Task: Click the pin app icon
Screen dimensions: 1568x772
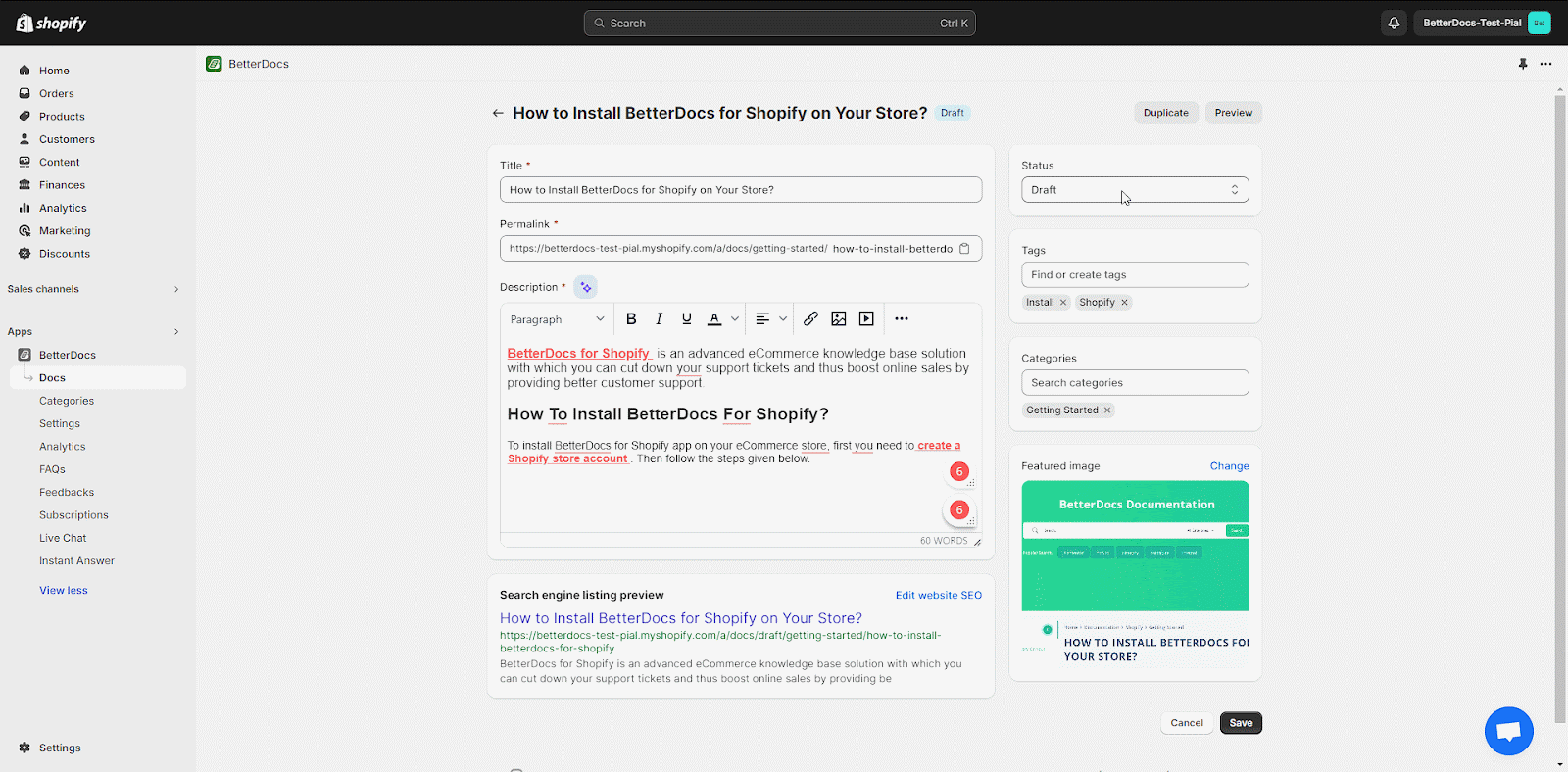Action: pyautogui.click(x=1523, y=64)
